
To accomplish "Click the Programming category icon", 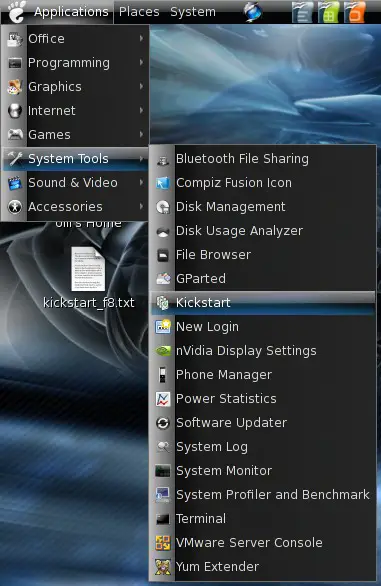I will point(15,63).
